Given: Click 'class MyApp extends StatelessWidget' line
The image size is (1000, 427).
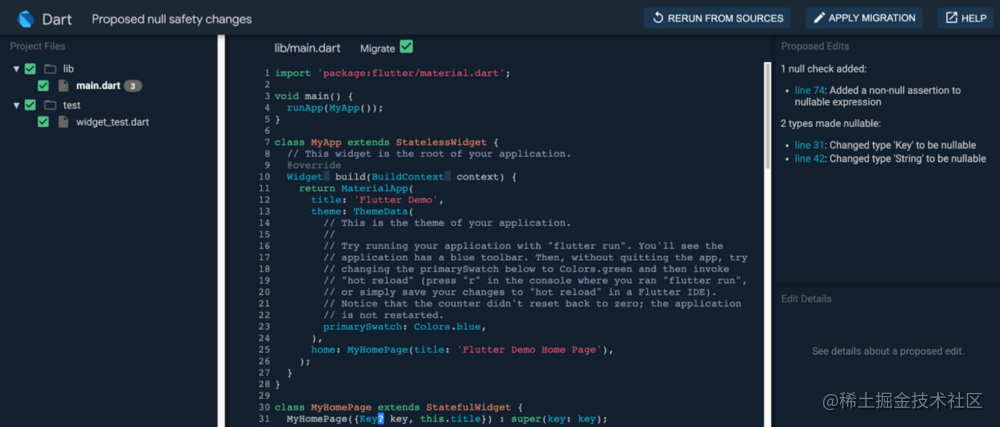Looking at the screenshot, I should point(386,142).
